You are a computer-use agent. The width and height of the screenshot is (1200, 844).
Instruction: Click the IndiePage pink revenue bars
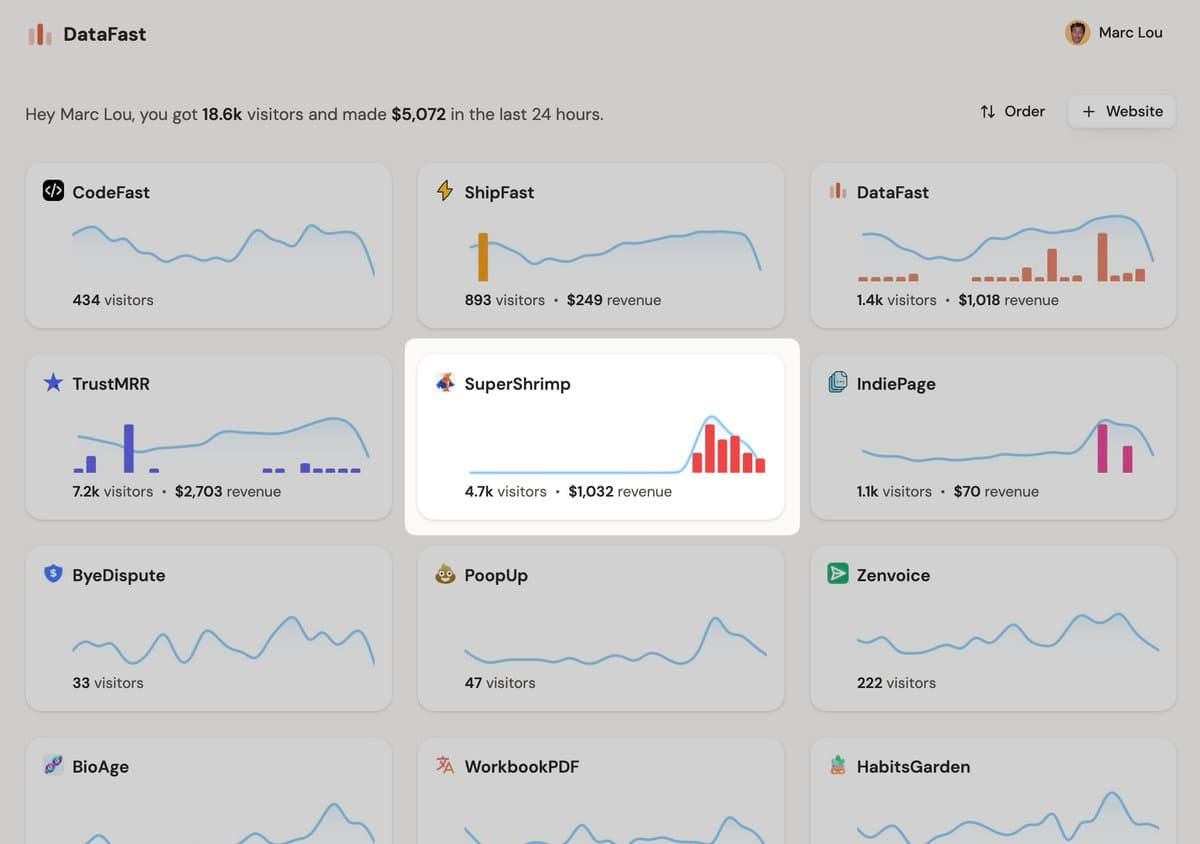coord(1115,449)
